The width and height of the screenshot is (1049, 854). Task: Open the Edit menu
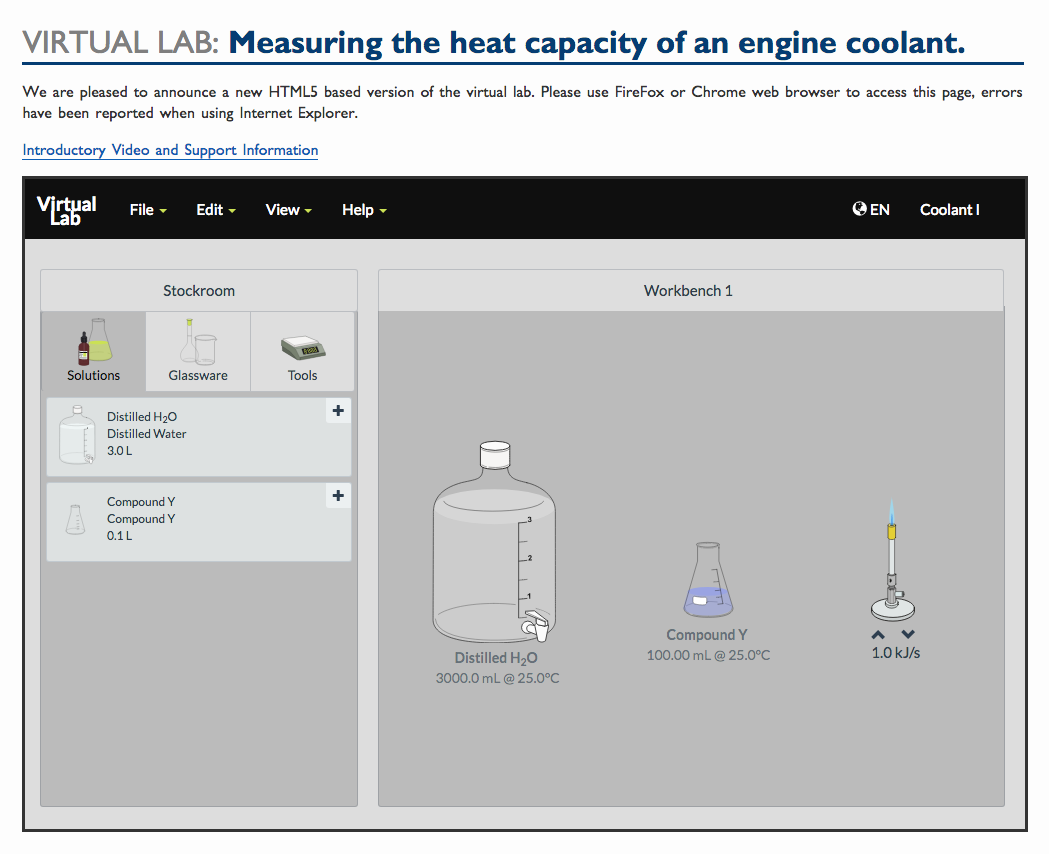click(x=215, y=210)
